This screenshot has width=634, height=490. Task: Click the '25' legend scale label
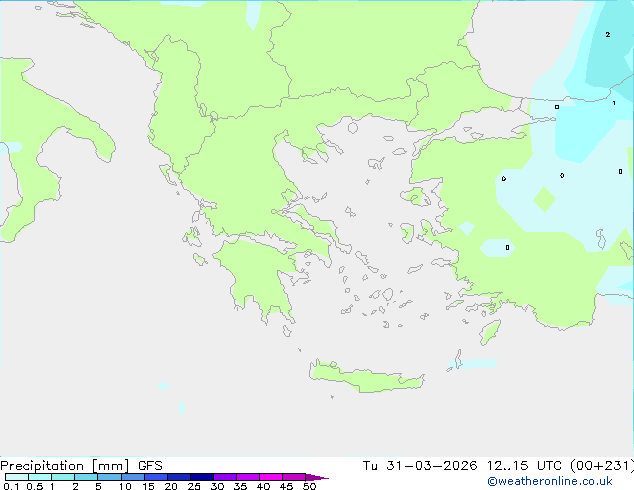194,486
